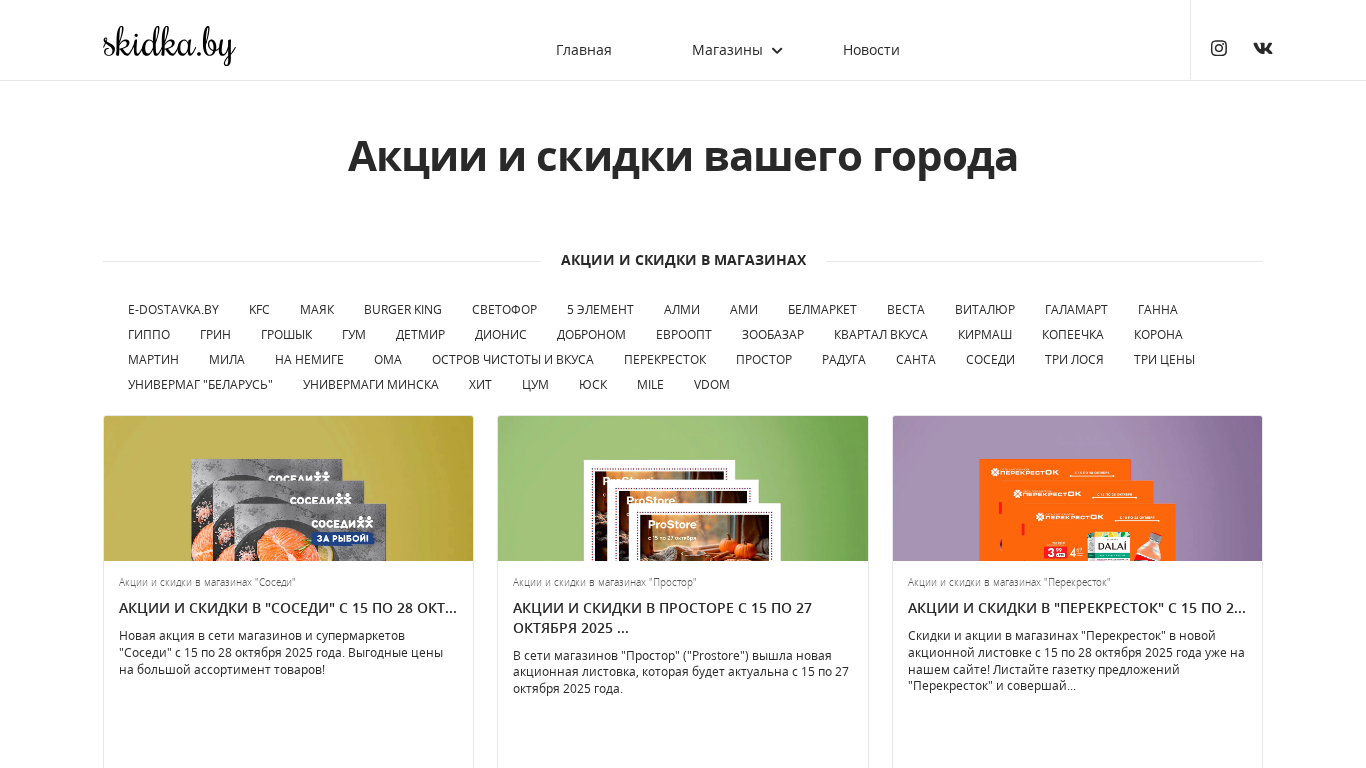Open the ТРИ ЛОСЯ store link

pos(1074,359)
